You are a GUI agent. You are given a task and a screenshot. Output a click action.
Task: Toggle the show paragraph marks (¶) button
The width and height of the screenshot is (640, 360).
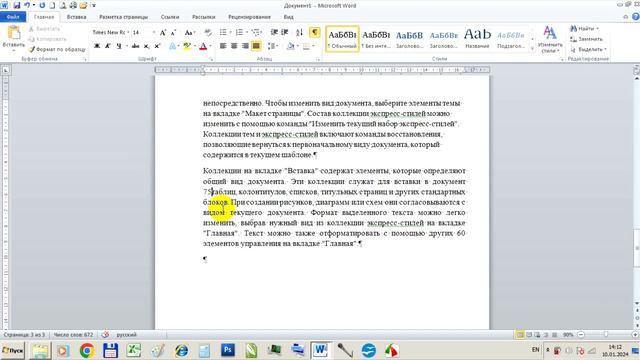pos(314,32)
